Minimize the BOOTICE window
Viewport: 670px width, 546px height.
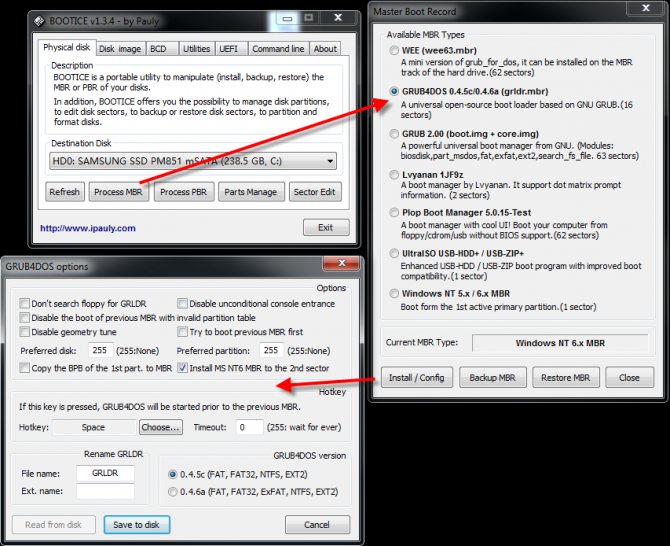[287, 19]
